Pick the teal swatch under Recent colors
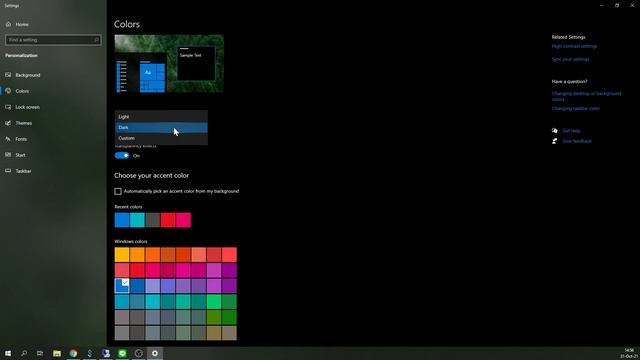The image size is (640, 360). 137,220
